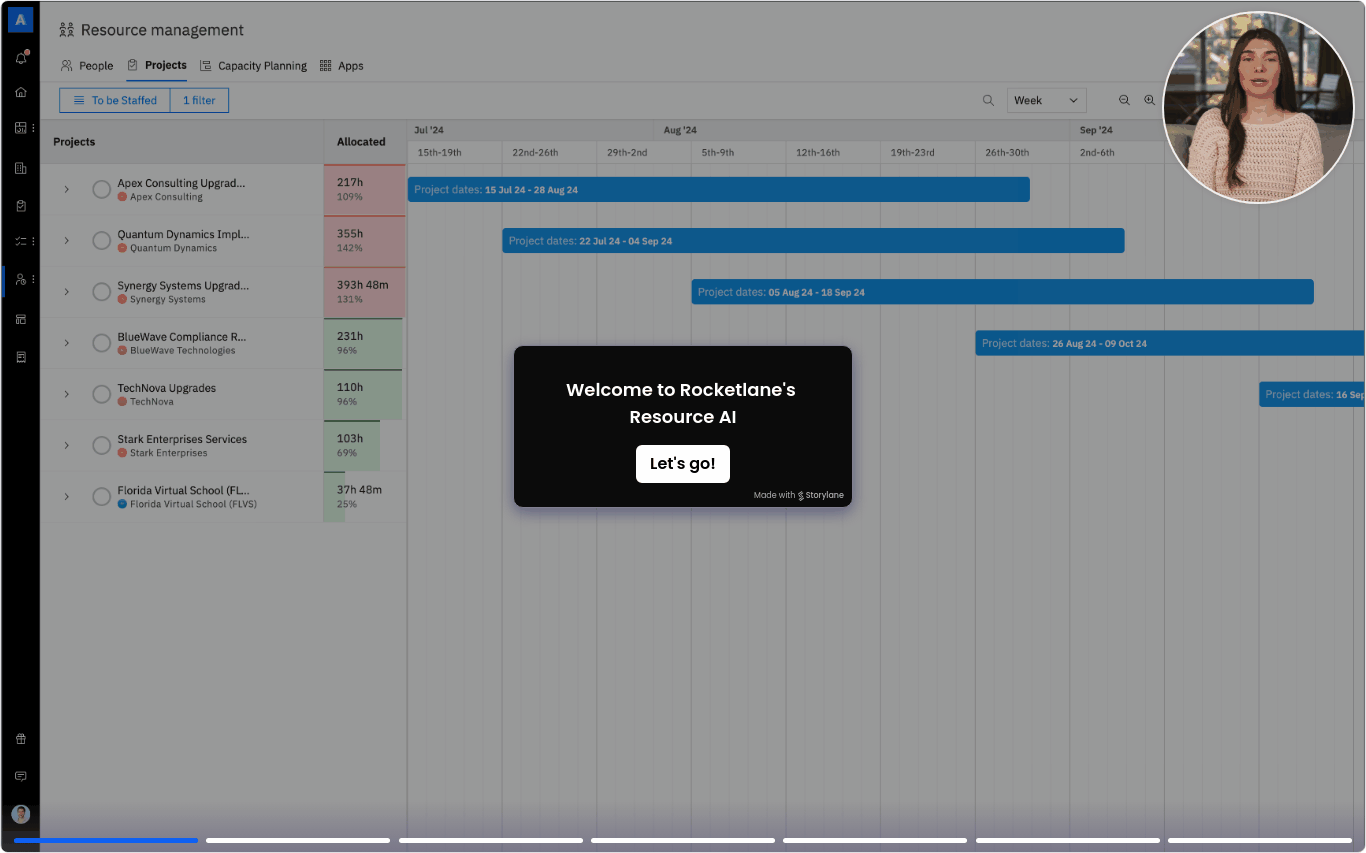Click the Let's go! button

pos(683,464)
